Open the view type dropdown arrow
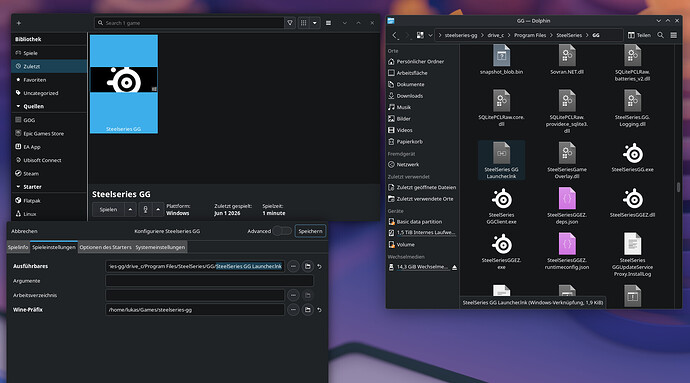Screen dimensions: 690x383 click(315, 23)
